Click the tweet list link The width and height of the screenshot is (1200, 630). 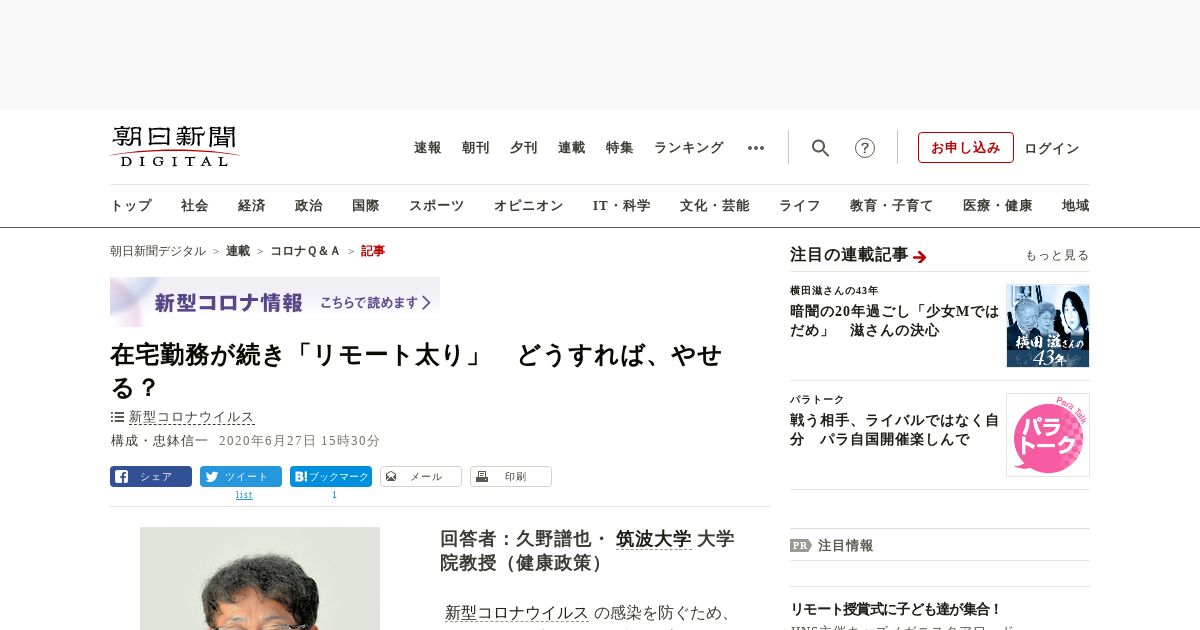[244, 495]
